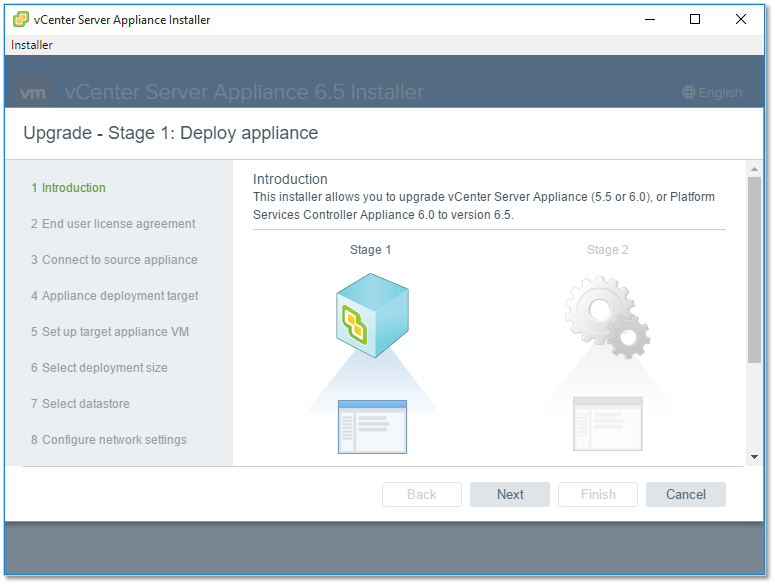Screen dimensions: 775x585
Task: Select step 5 Set up target appliance VM
Action: (110, 332)
